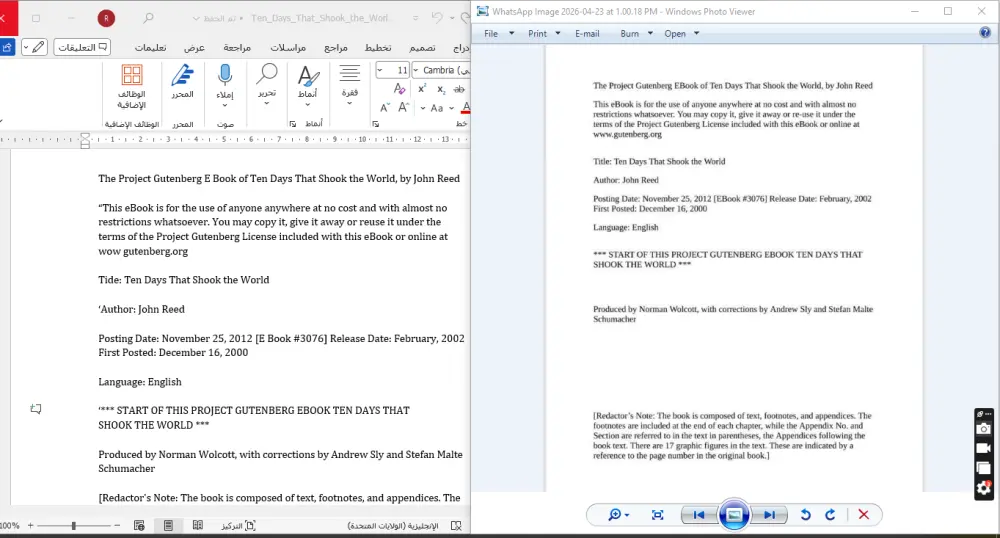The width and height of the screenshot is (1000, 538).
Task: Open the References (مراجع) ribbon tab
Action: coord(336,48)
